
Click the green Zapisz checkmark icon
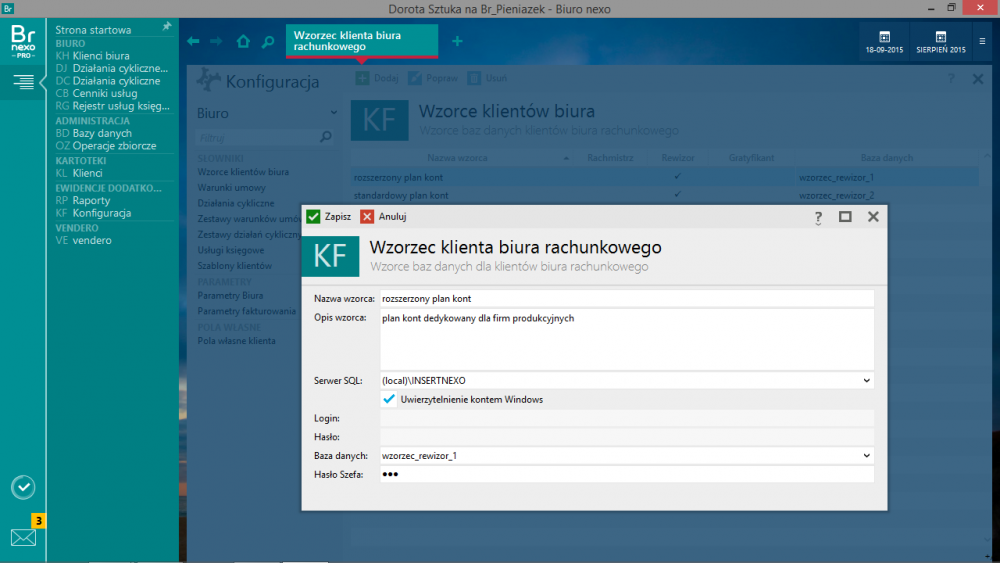point(313,216)
